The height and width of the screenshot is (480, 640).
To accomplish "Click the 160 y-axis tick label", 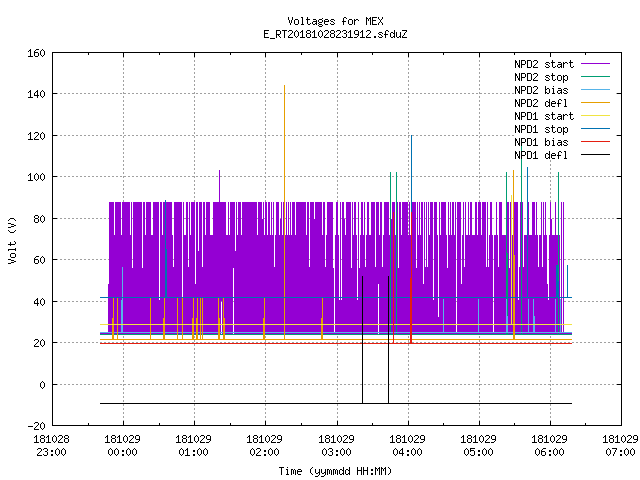I will 36,53.
